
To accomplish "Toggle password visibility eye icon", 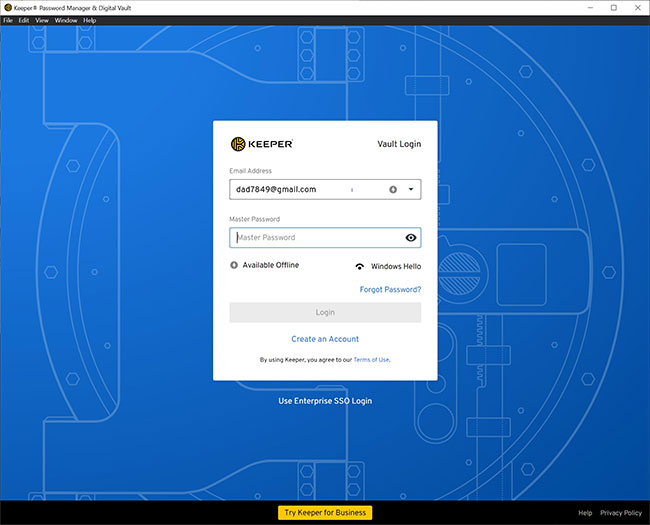I will [411, 238].
